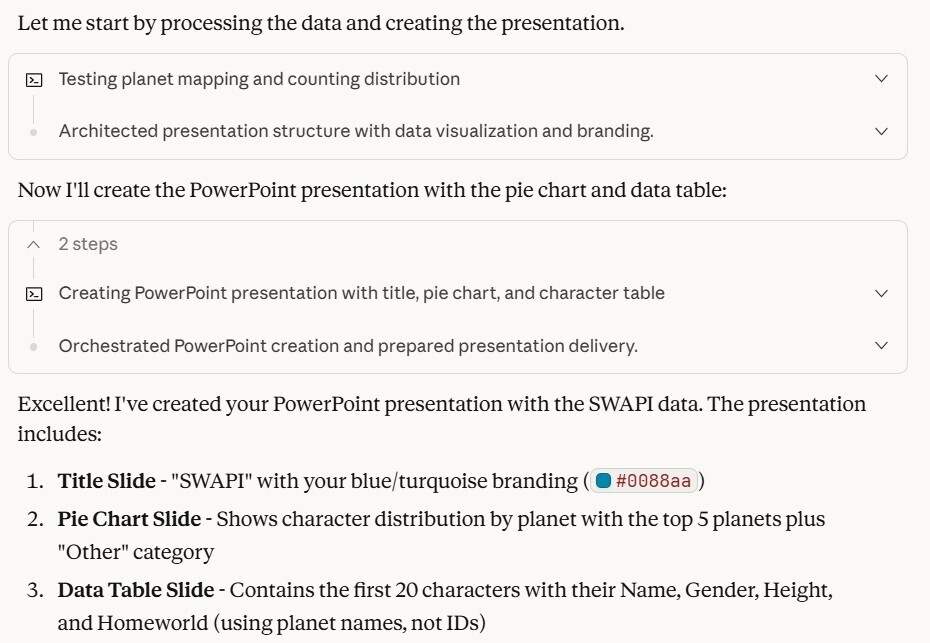The width and height of the screenshot is (930, 643).
Task: Click the bold Pie Chart Slide heading
Action: pyautogui.click(x=115, y=519)
